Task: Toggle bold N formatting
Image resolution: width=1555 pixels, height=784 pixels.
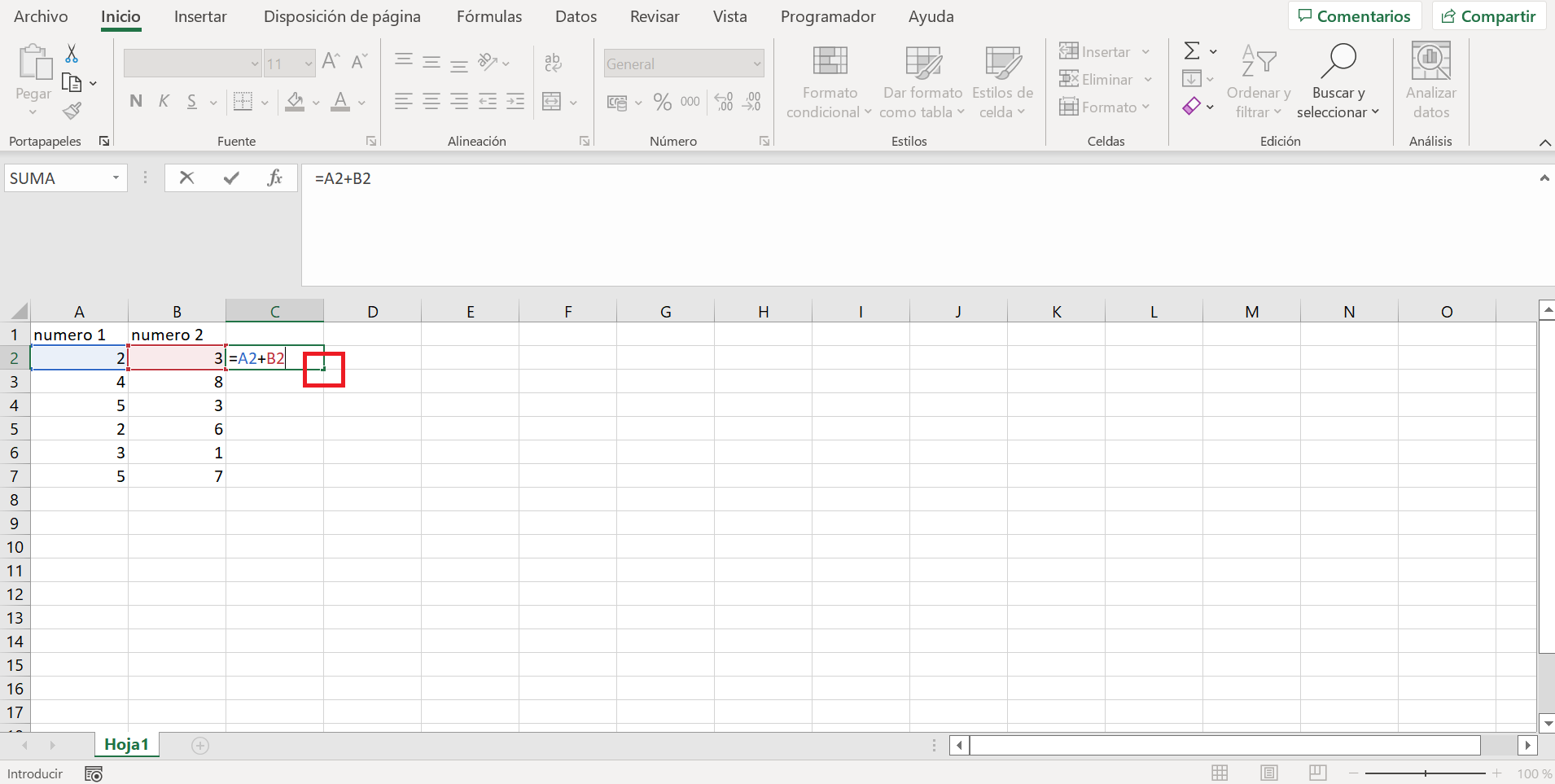Action: coord(136,102)
